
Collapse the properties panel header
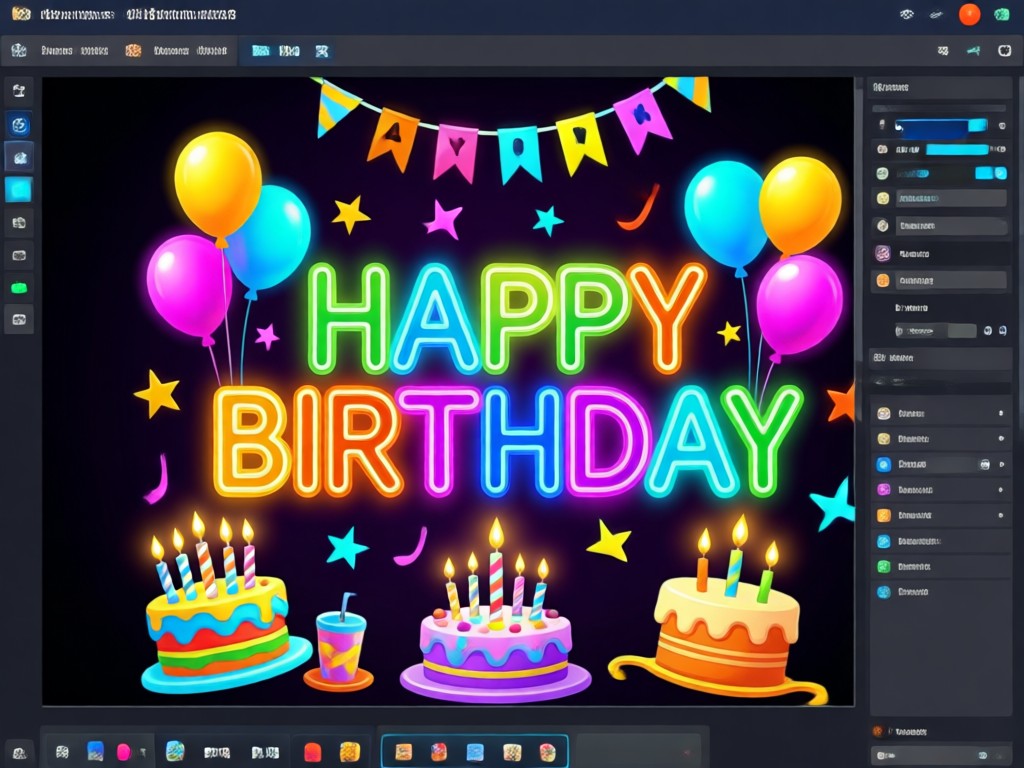pyautogui.click(x=939, y=87)
